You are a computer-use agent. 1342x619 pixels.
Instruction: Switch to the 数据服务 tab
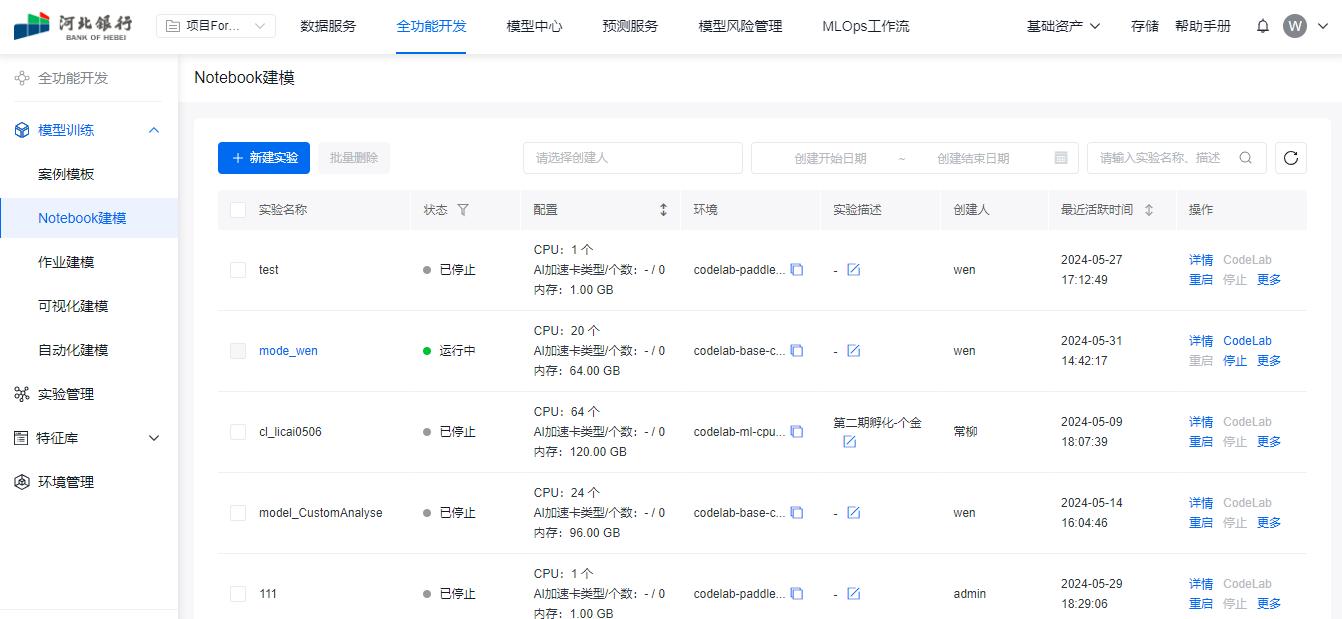[328, 26]
